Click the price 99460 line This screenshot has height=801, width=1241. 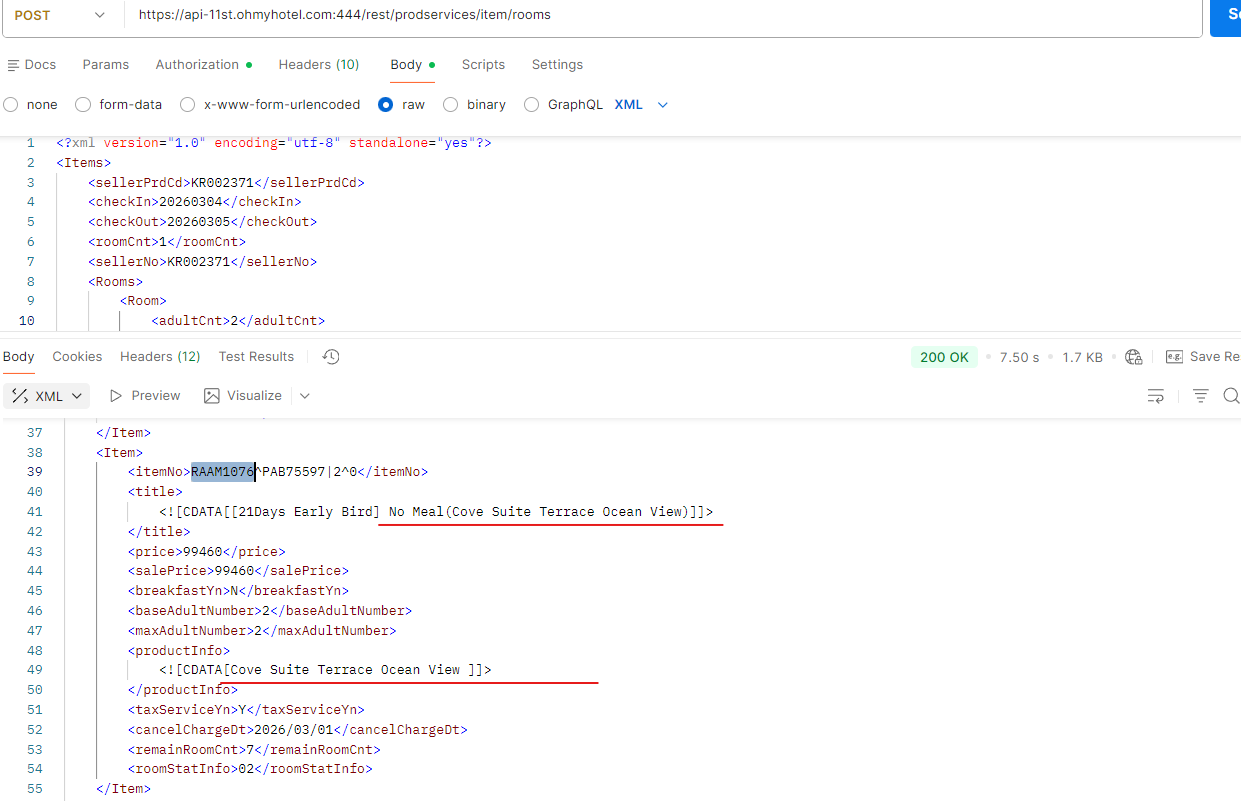[x=206, y=551]
